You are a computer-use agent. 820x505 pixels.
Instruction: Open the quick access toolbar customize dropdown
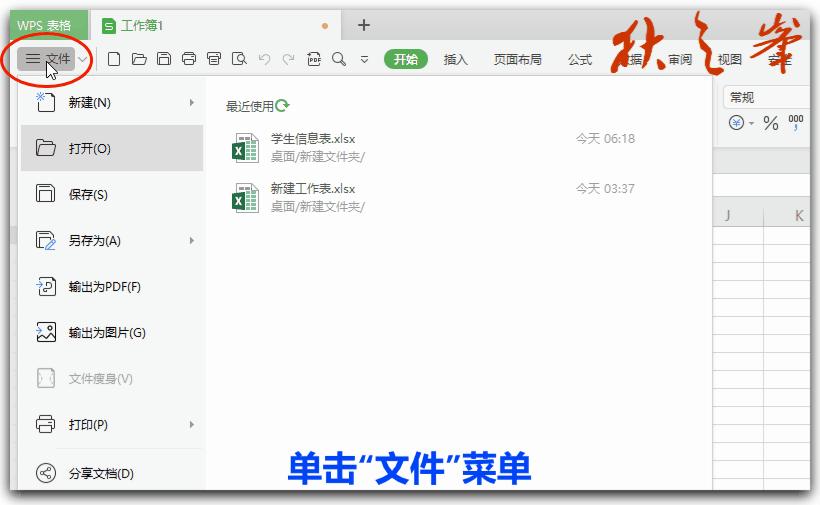[x=365, y=60]
